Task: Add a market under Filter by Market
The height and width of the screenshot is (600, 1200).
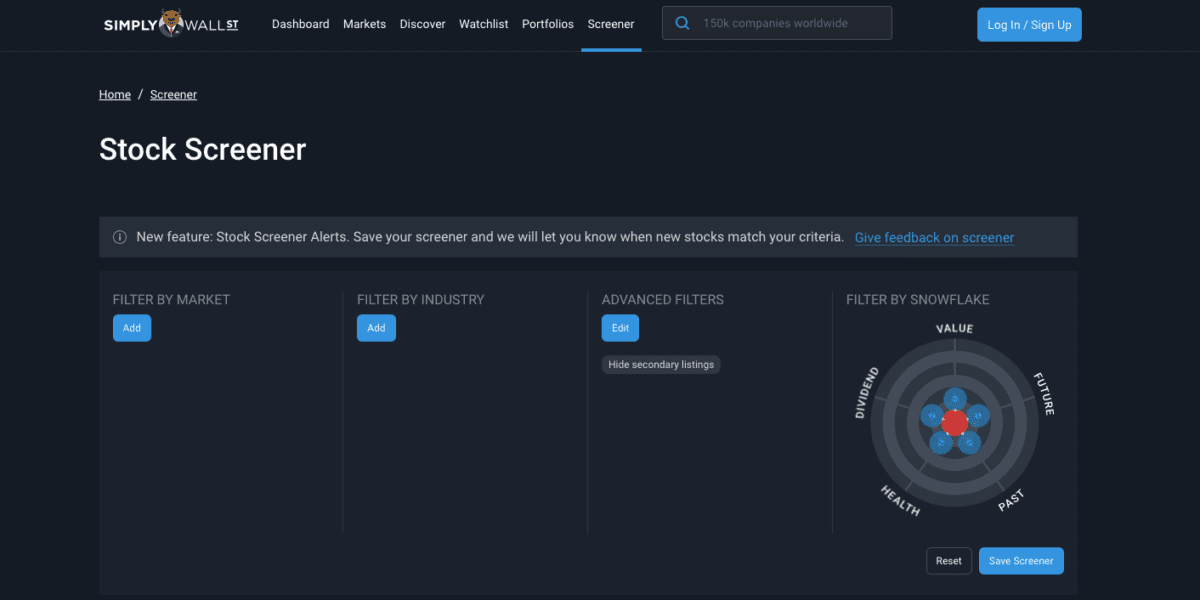Action: [132, 328]
